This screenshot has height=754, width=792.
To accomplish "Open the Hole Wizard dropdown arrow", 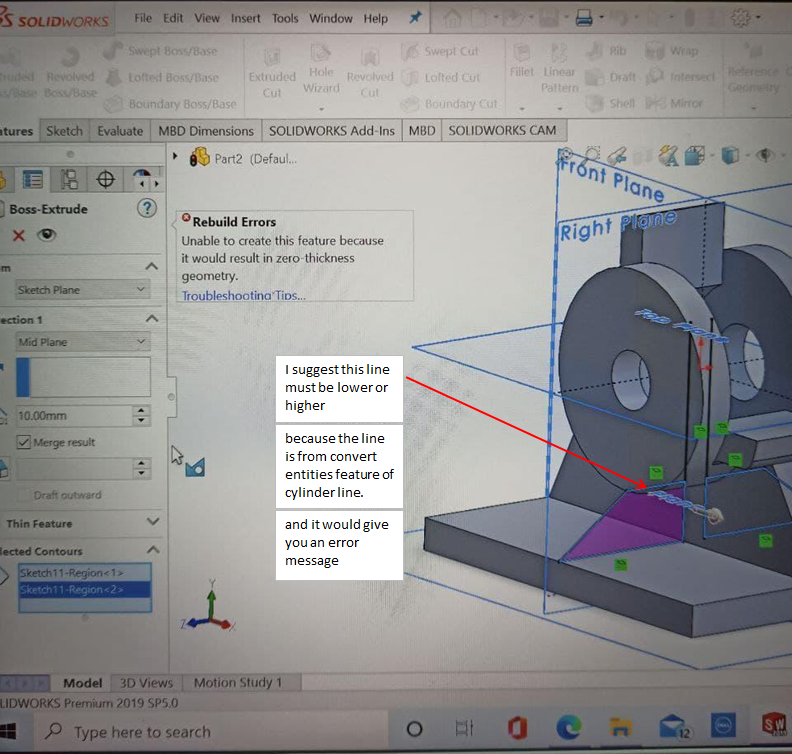I will 321,108.
